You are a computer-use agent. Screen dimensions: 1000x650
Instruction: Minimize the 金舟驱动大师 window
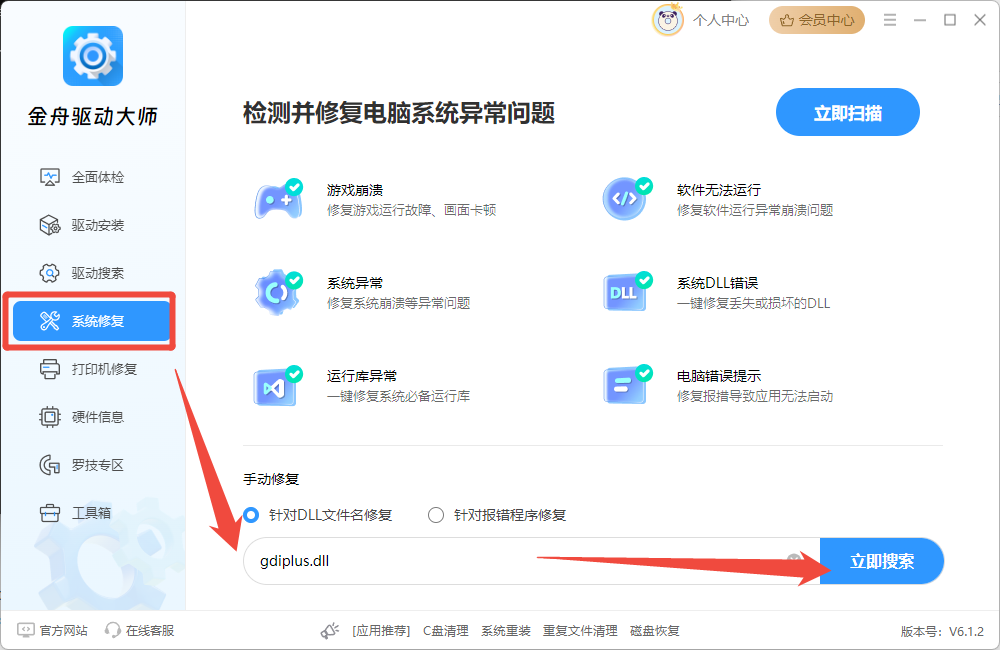(920, 20)
